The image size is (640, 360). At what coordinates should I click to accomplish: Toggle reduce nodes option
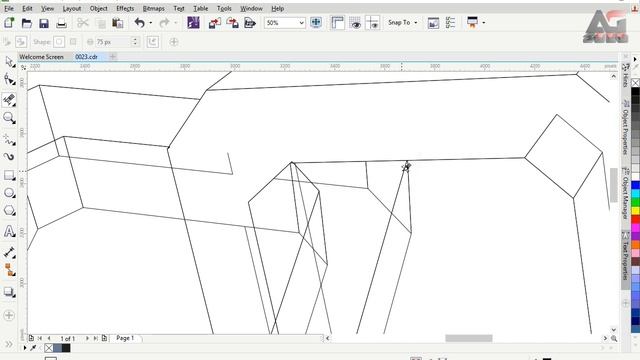[153, 42]
